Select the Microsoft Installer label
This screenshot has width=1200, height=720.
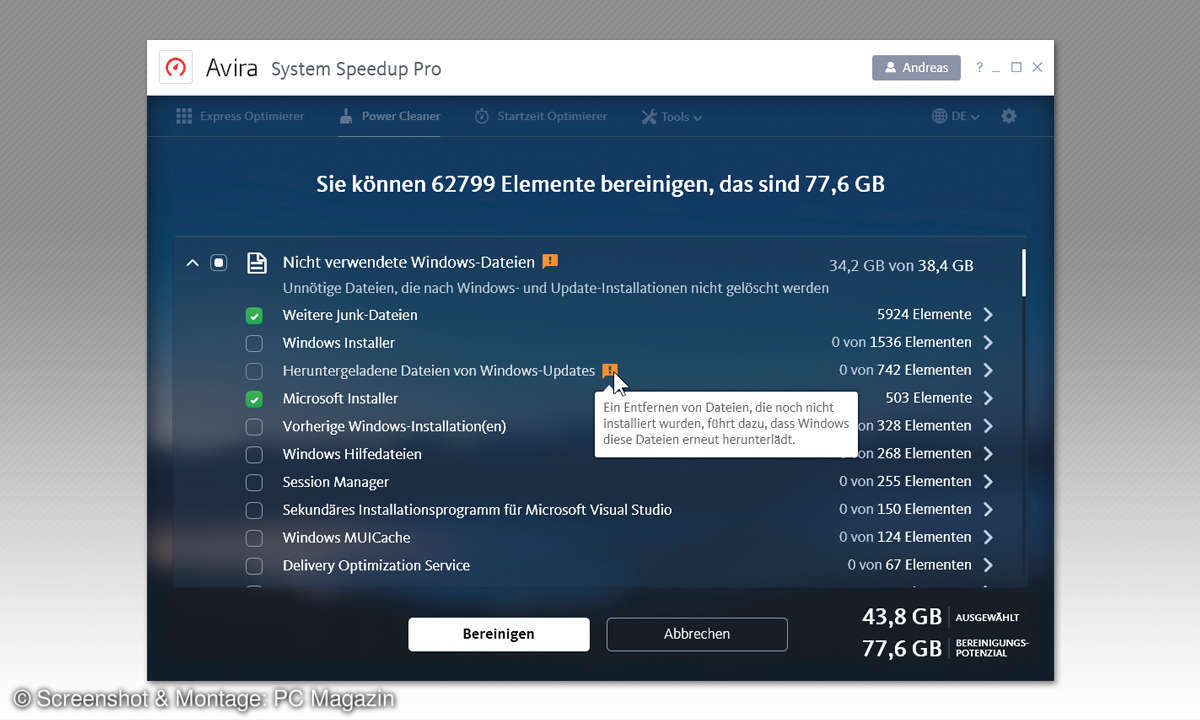point(340,399)
